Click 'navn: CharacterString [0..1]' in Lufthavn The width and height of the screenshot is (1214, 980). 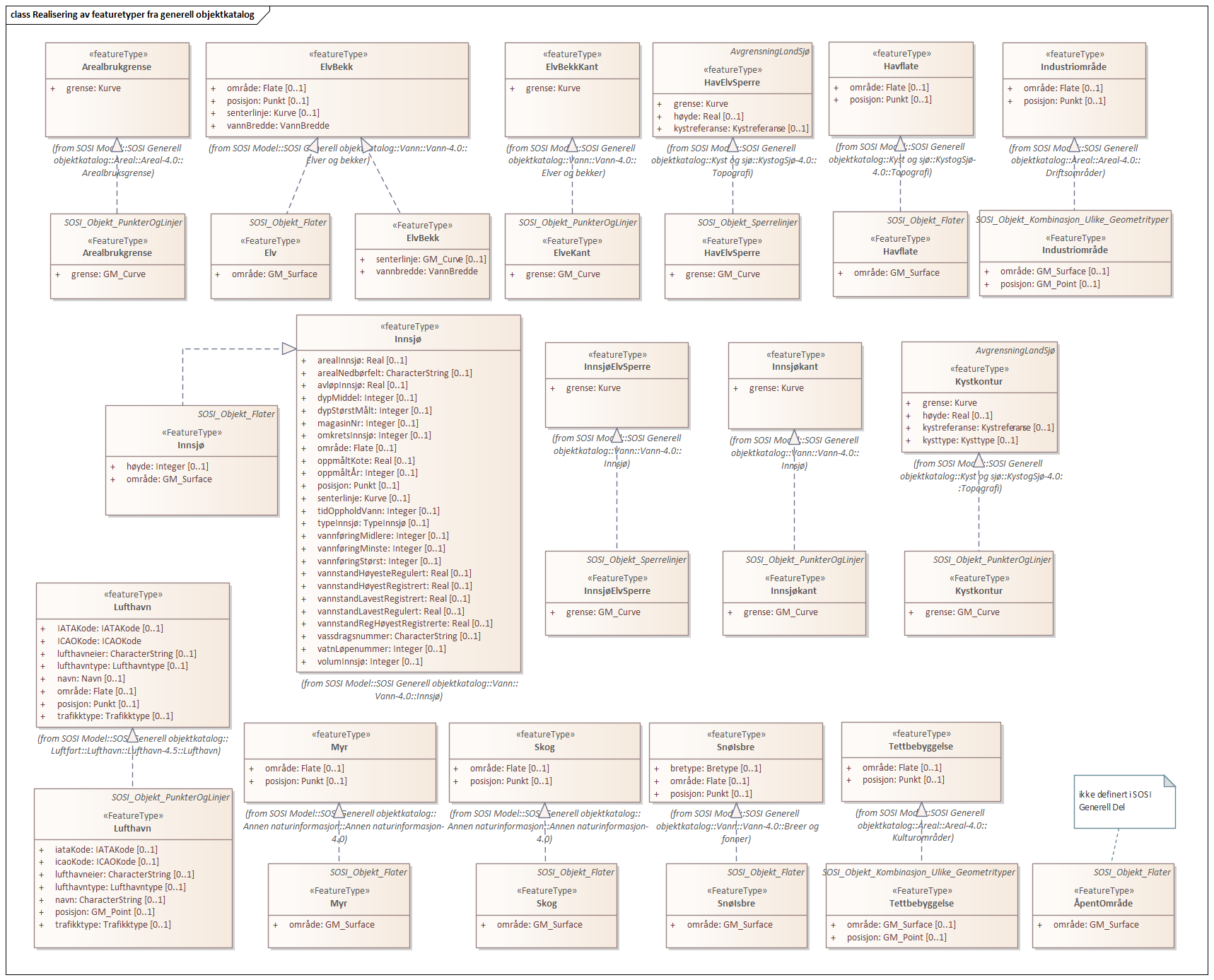pyautogui.click(x=110, y=899)
